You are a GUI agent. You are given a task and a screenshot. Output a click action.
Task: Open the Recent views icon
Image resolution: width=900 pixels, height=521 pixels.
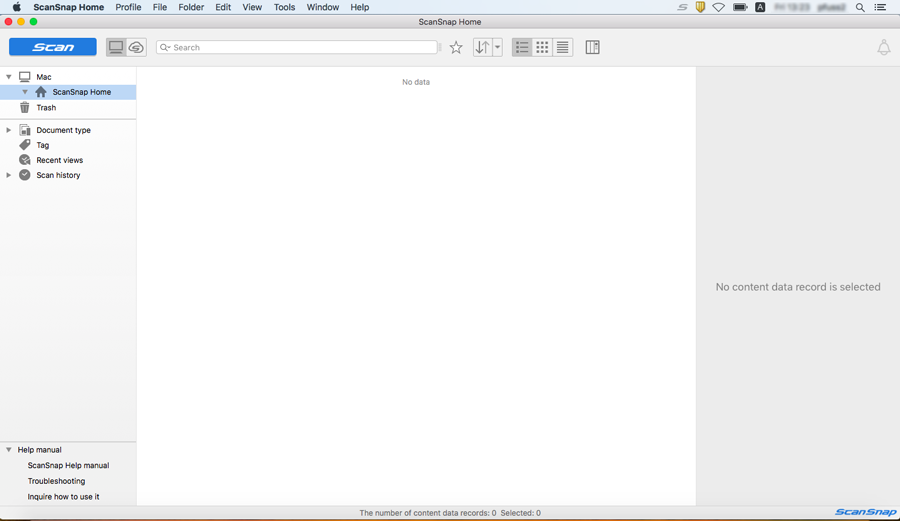coord(25,160)
